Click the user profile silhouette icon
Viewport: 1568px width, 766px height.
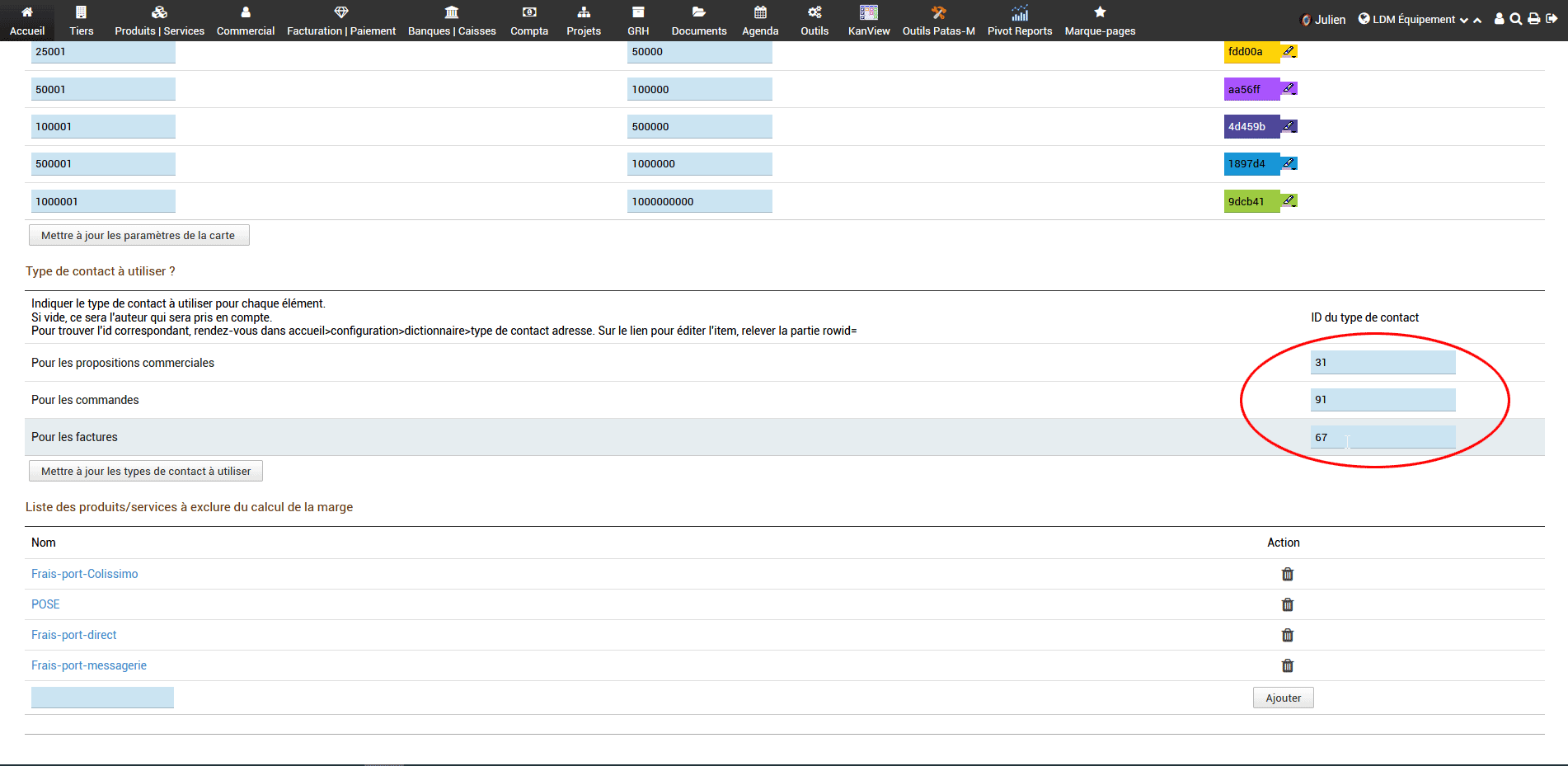coord(1499,19)
